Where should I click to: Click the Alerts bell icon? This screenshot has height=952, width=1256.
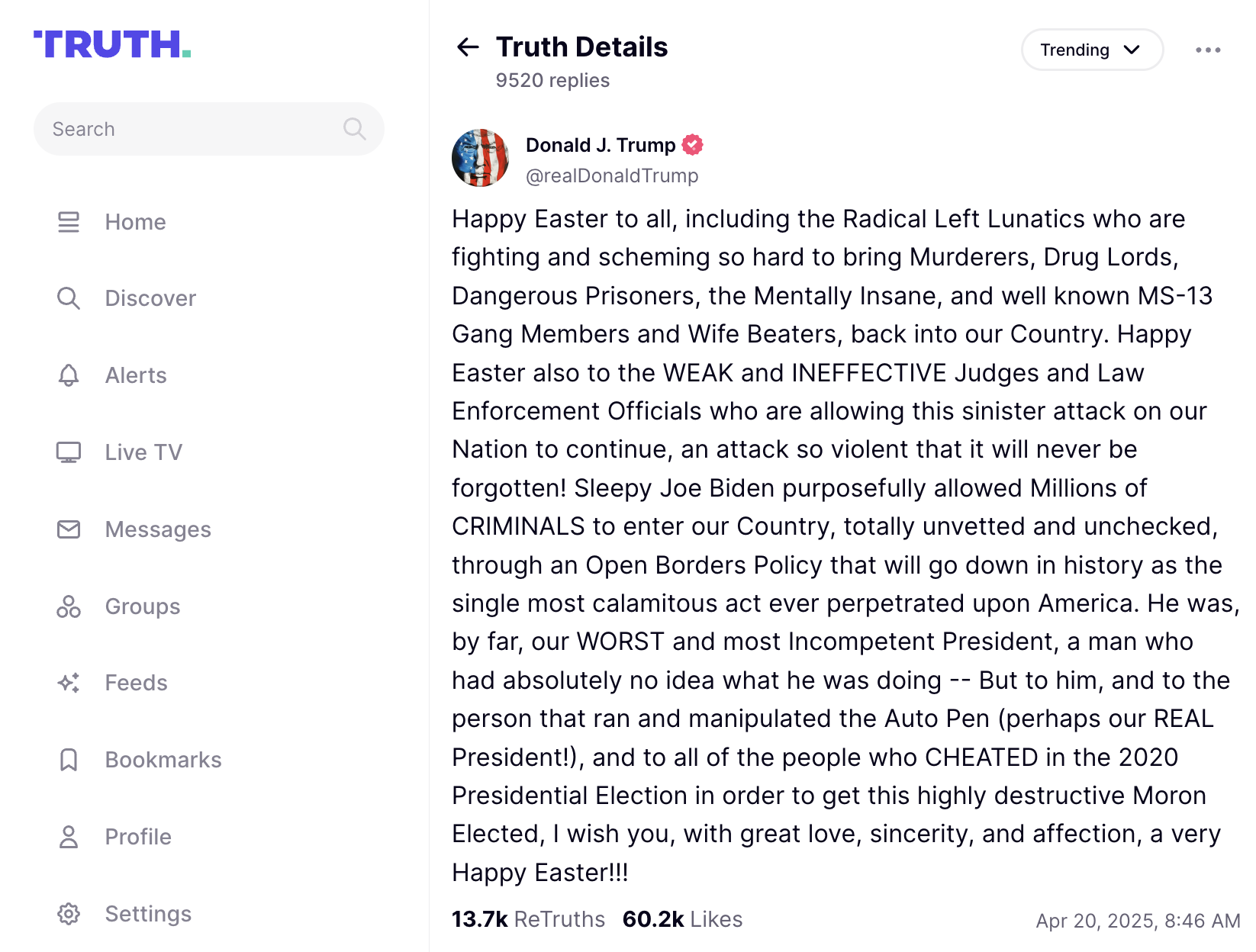(x=69, y=375)
